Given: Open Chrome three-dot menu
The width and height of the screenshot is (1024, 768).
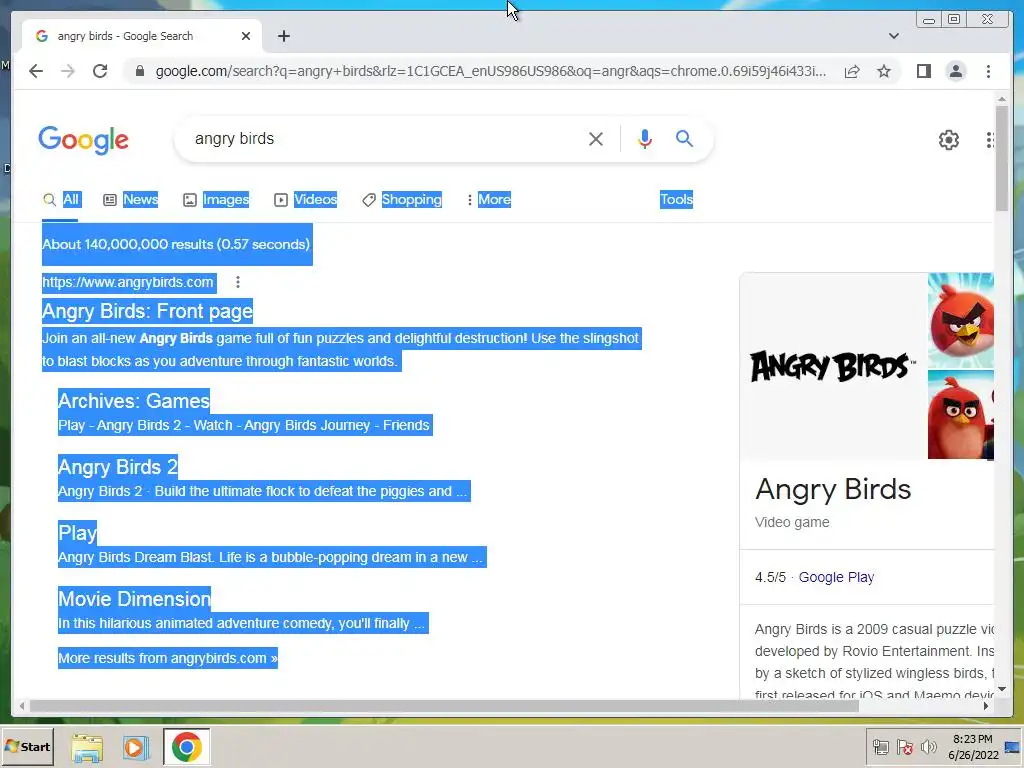Looking at the screenshot, I should click(x=988, y=71).
